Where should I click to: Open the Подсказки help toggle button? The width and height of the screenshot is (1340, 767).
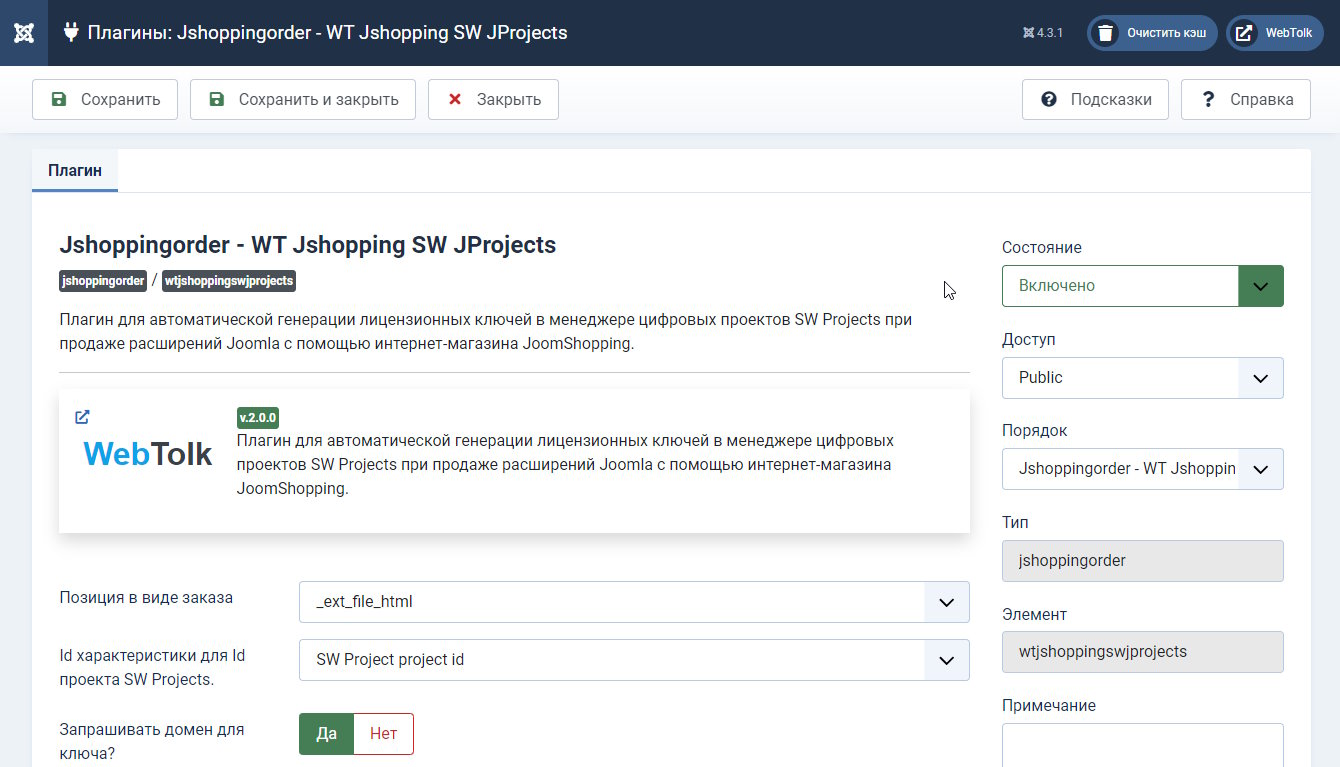[x=1095, y=99]
